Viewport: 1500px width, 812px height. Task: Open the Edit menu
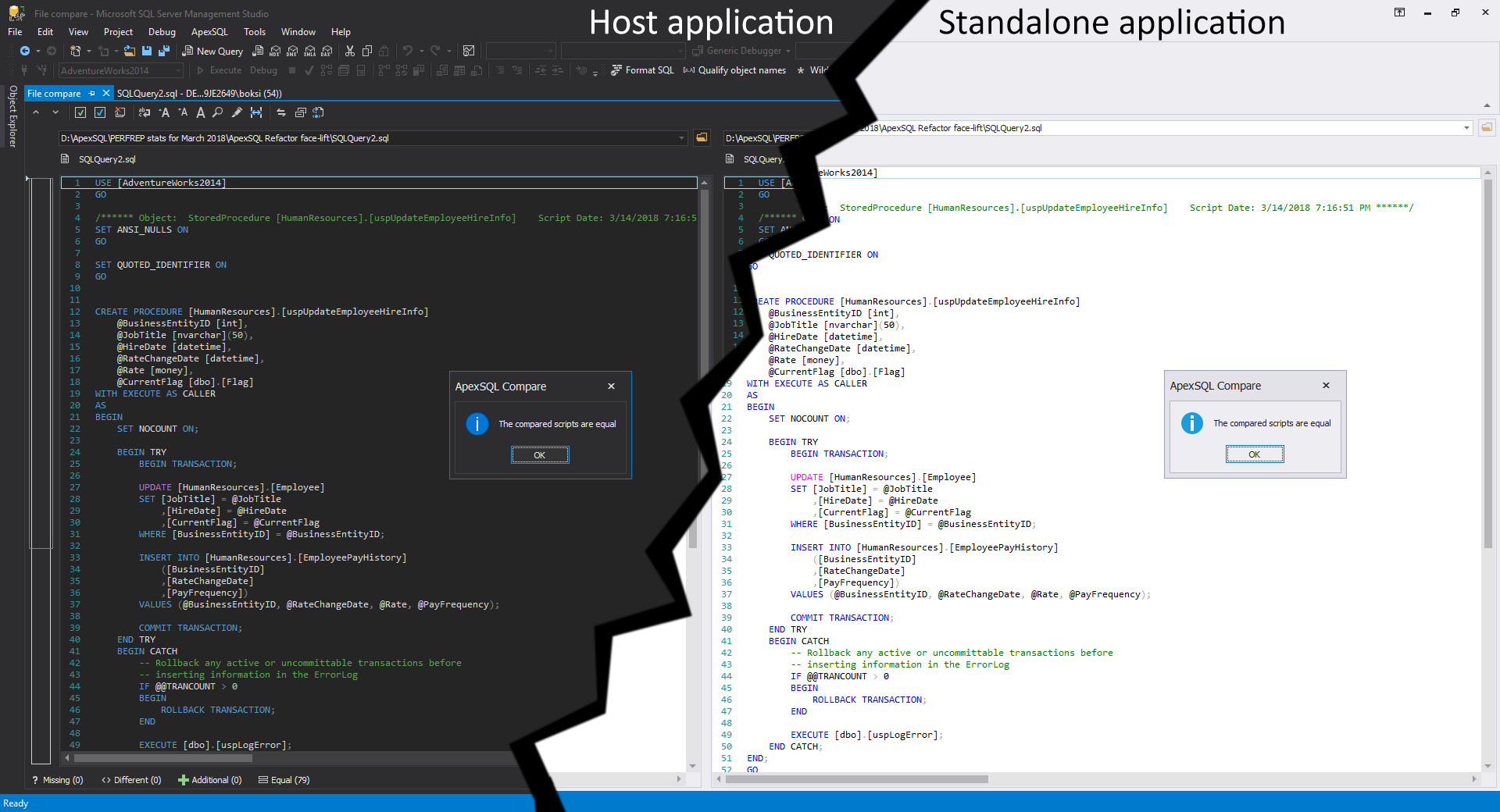click(45, 32)
